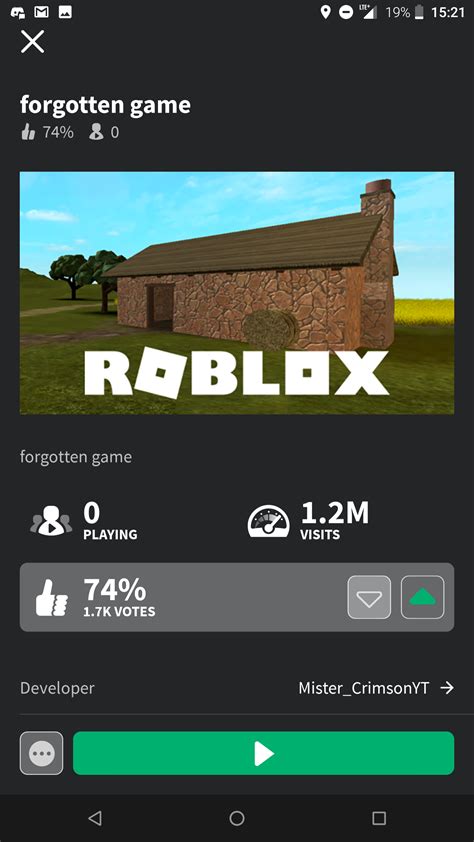This screenshot has height=842, width=474.
Task: Open the more options ellipsis button
Action: pos(41,753)
